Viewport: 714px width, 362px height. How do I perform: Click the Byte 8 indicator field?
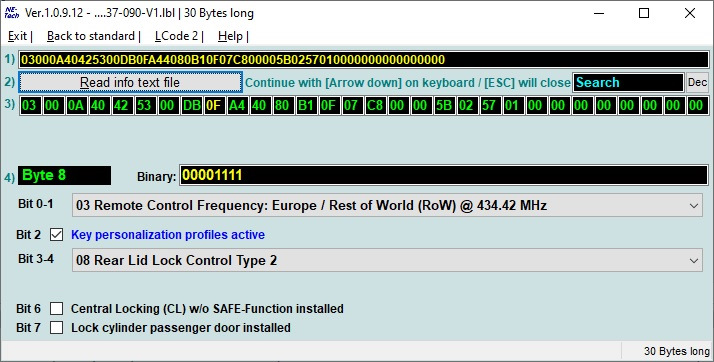pyautogui.click(x=64, y=175)
